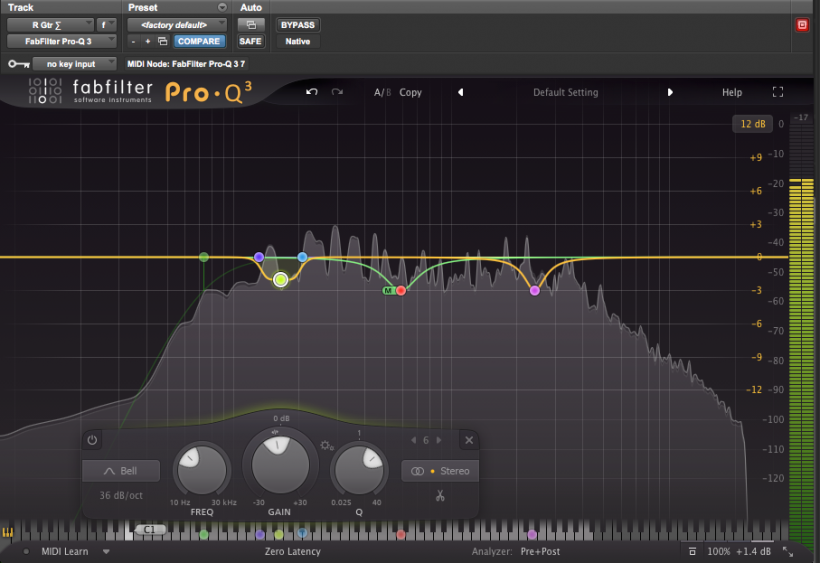The width and height of the screenshot is (820, 563).
Task: Toggle the SAFE automation button
Action: click(250, 41)
